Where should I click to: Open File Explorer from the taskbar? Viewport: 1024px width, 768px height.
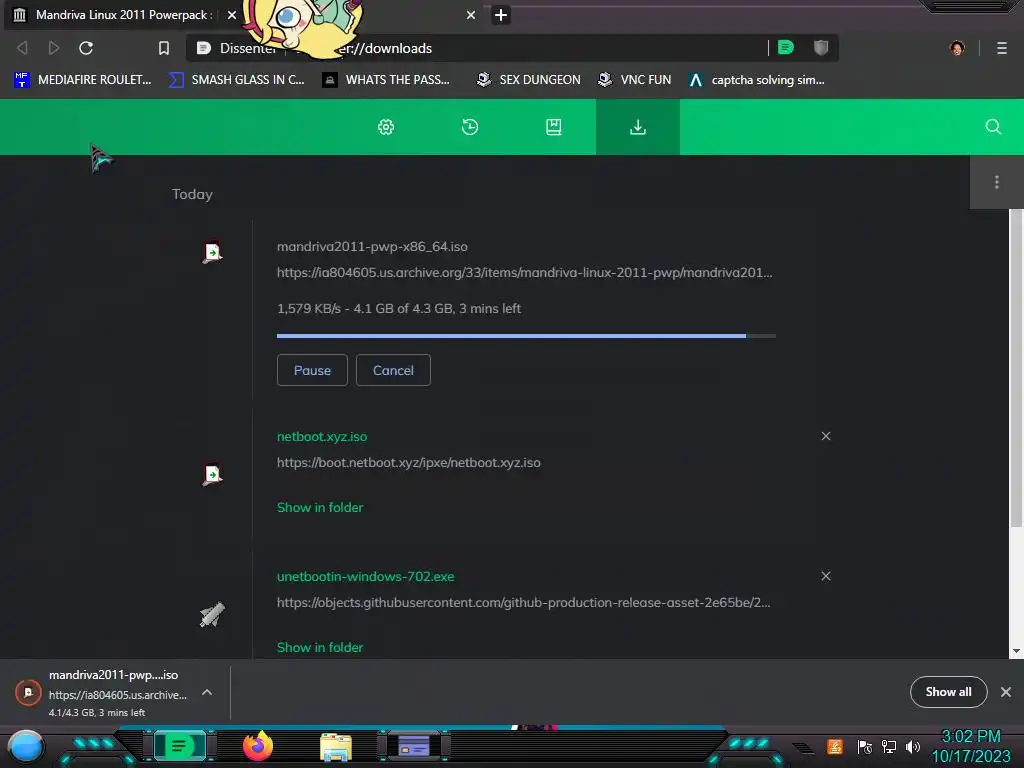click(x=336, y=747)
